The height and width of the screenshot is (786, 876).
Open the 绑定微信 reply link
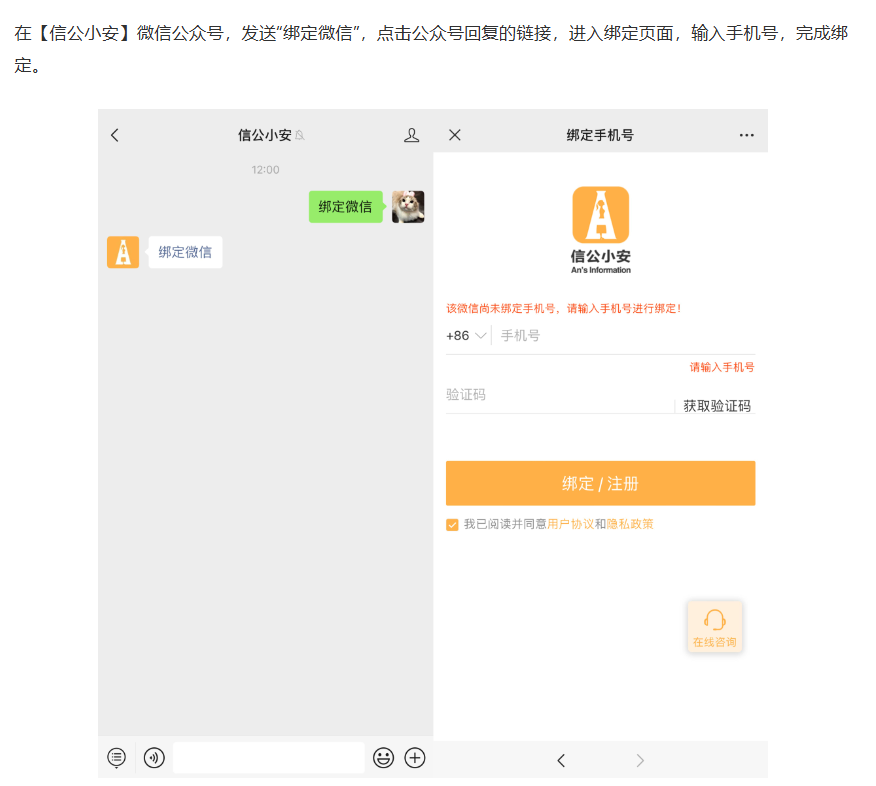185,252
